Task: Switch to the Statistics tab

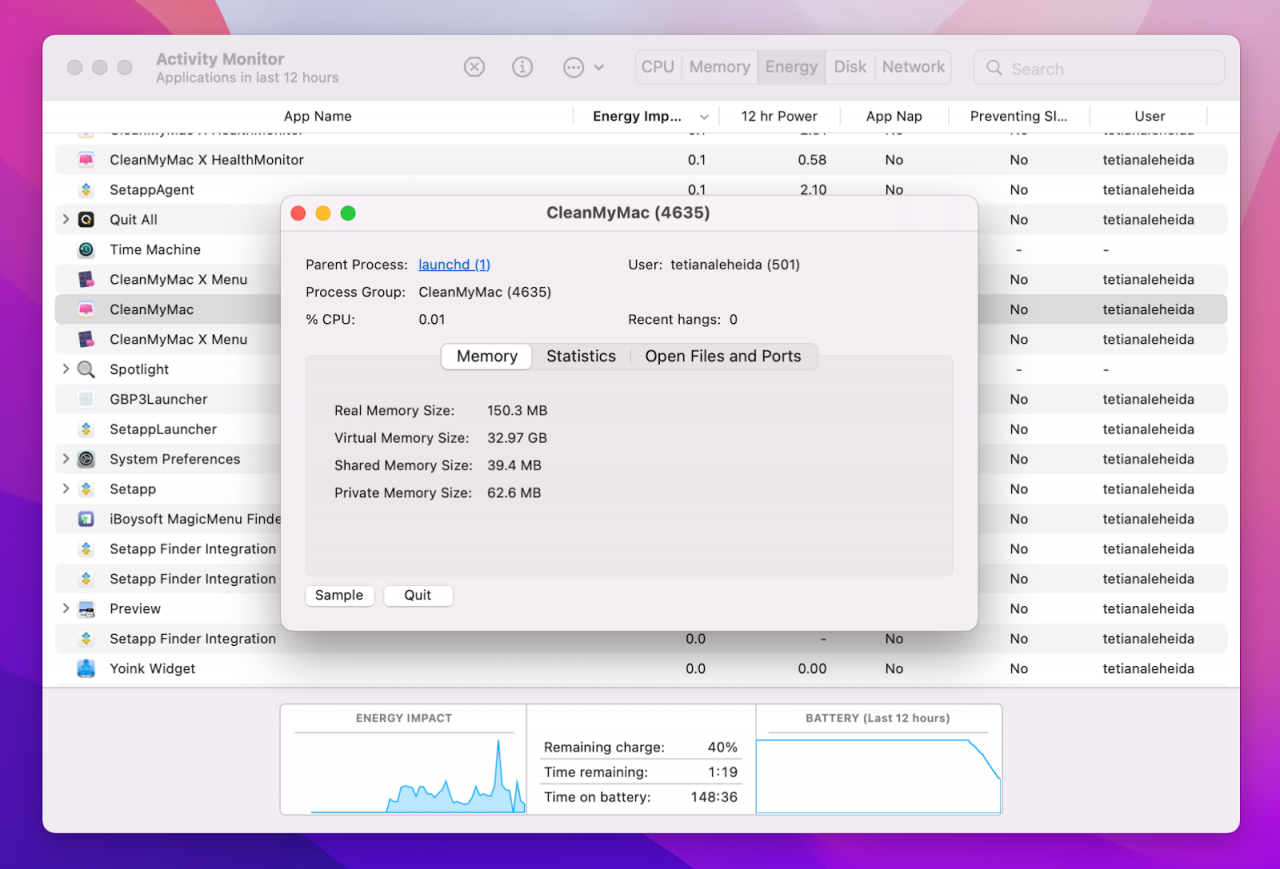Action: coord(581,357)
